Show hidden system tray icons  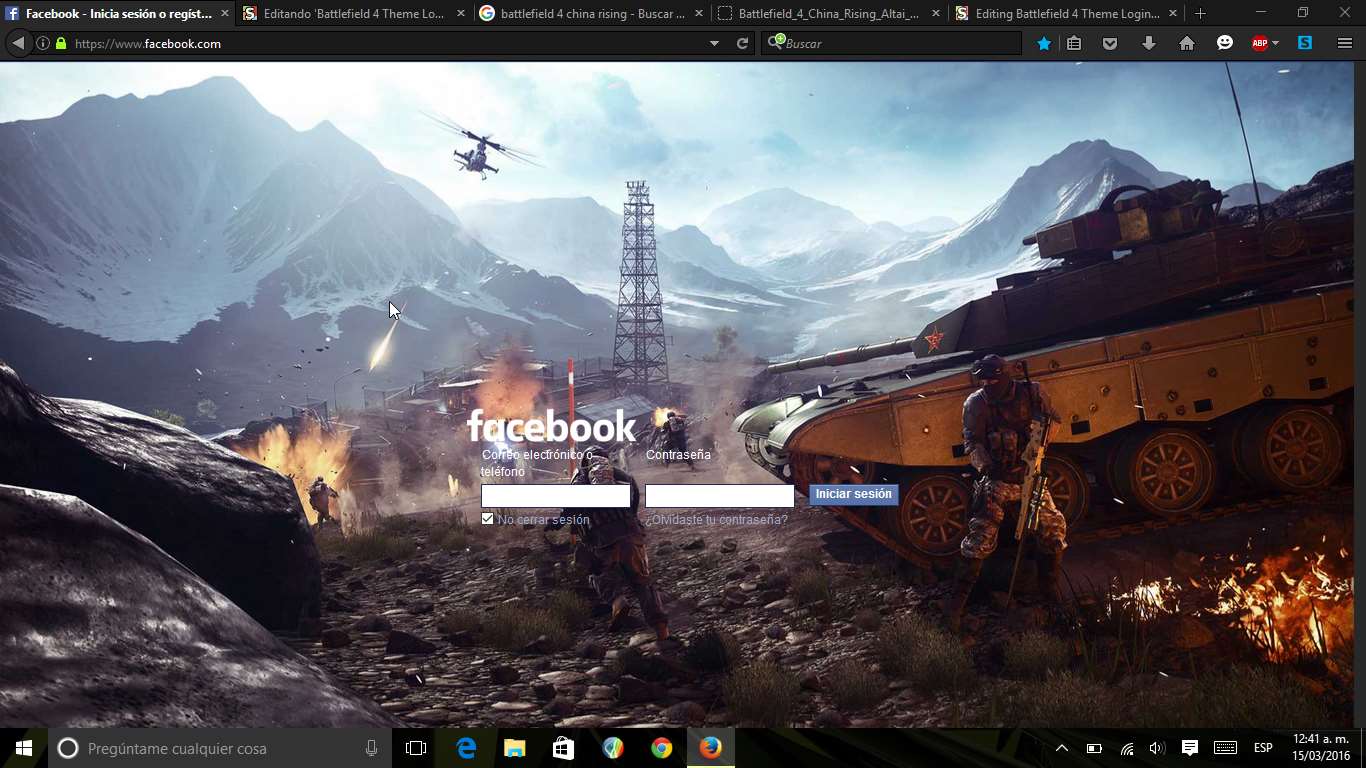click(x=1062, y=748)
